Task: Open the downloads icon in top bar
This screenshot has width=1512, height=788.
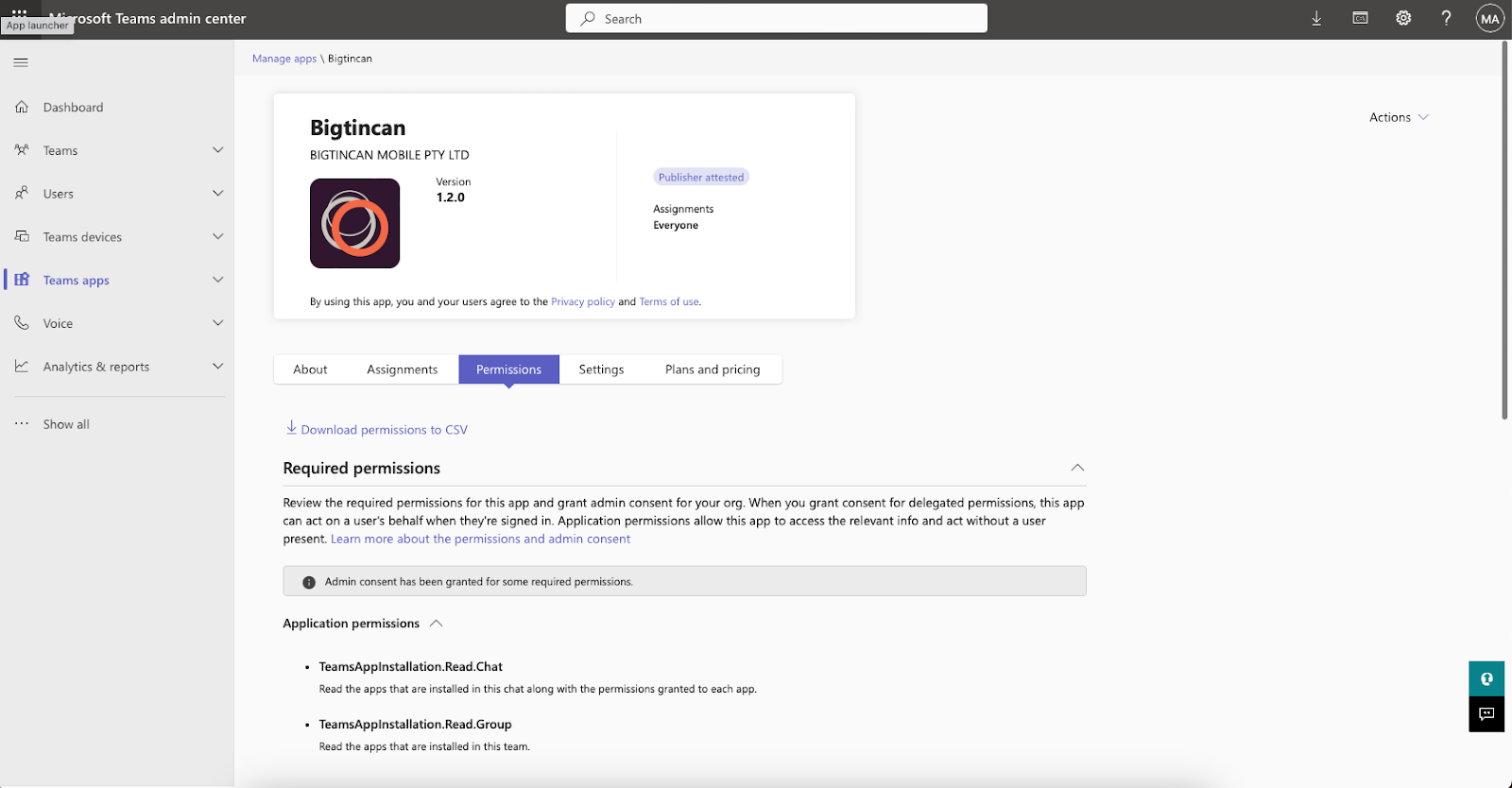Action: pos(1316,19)
